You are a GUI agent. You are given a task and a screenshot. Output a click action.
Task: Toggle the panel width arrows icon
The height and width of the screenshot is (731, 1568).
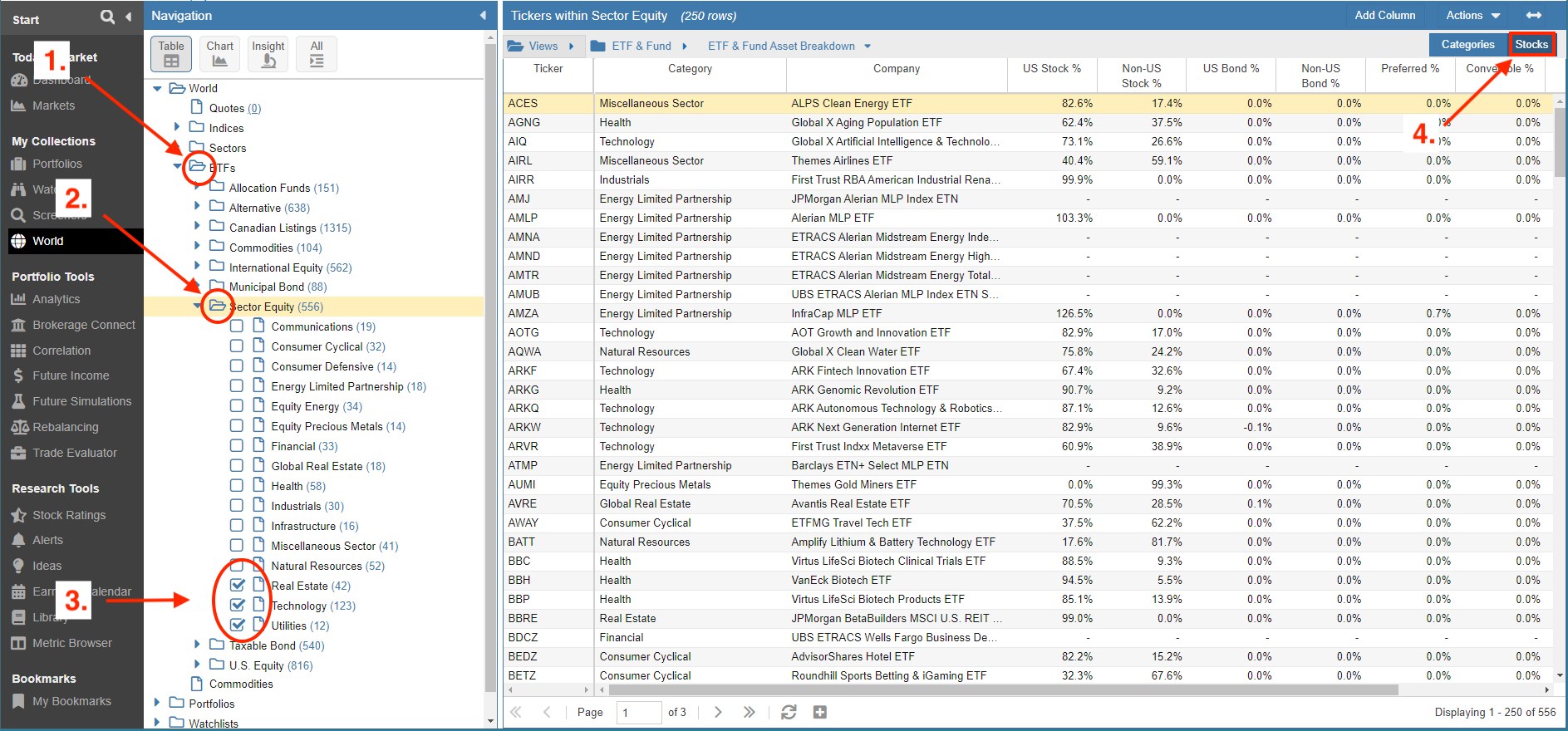(x=1534, y=15)
